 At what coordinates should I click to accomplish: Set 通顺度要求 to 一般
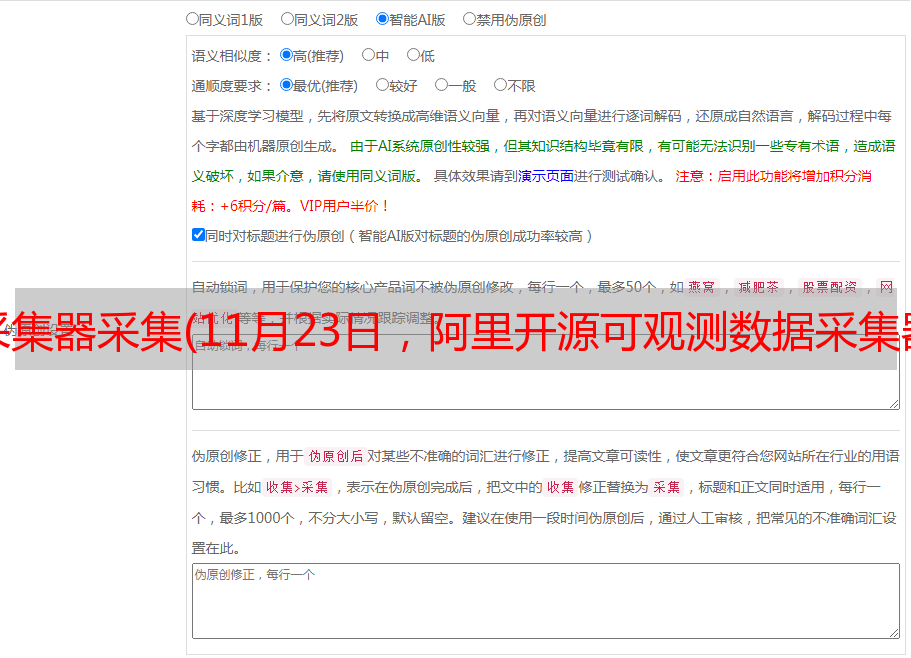click(442, 85)
